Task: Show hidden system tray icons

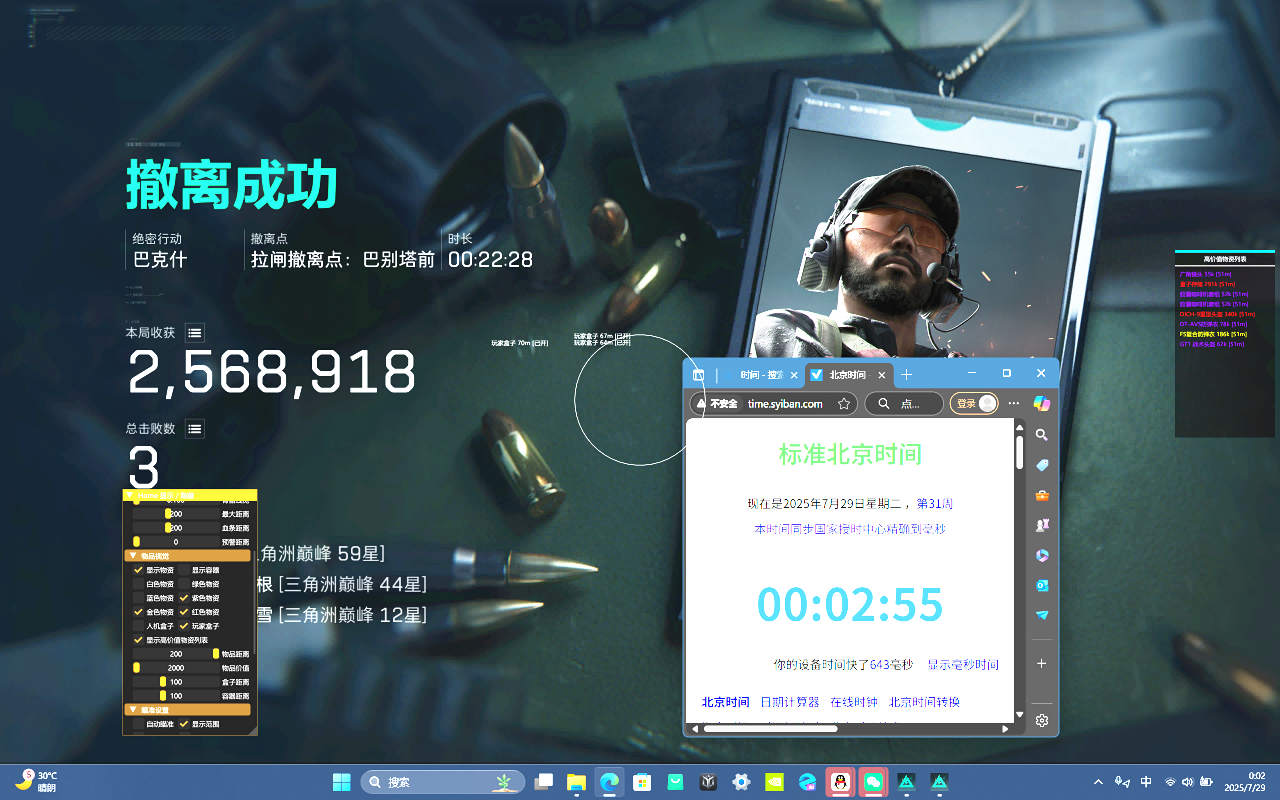Action: point(1098,782)
